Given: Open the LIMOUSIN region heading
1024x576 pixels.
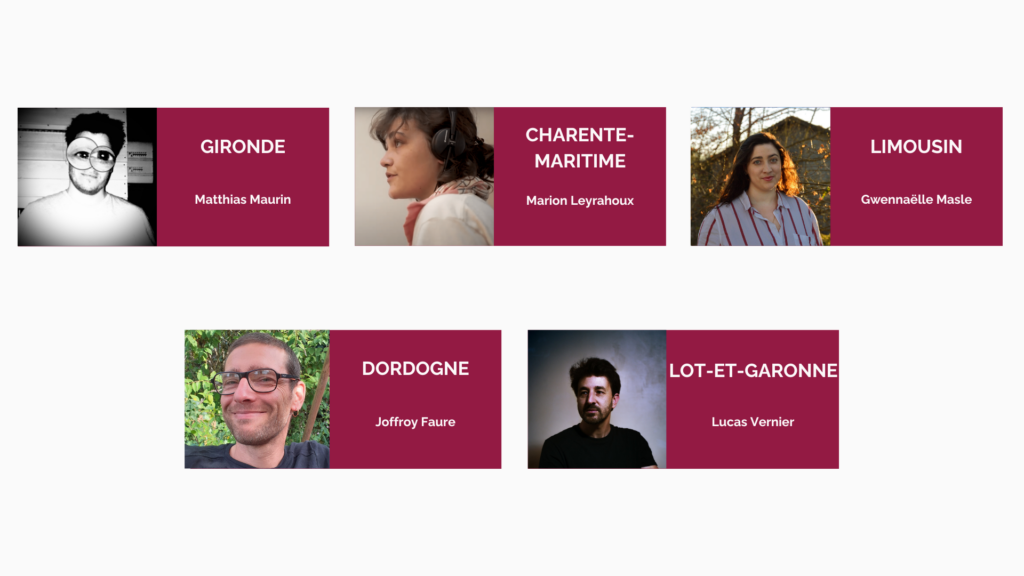Looking at the screenshot, I should pos(916,146).
